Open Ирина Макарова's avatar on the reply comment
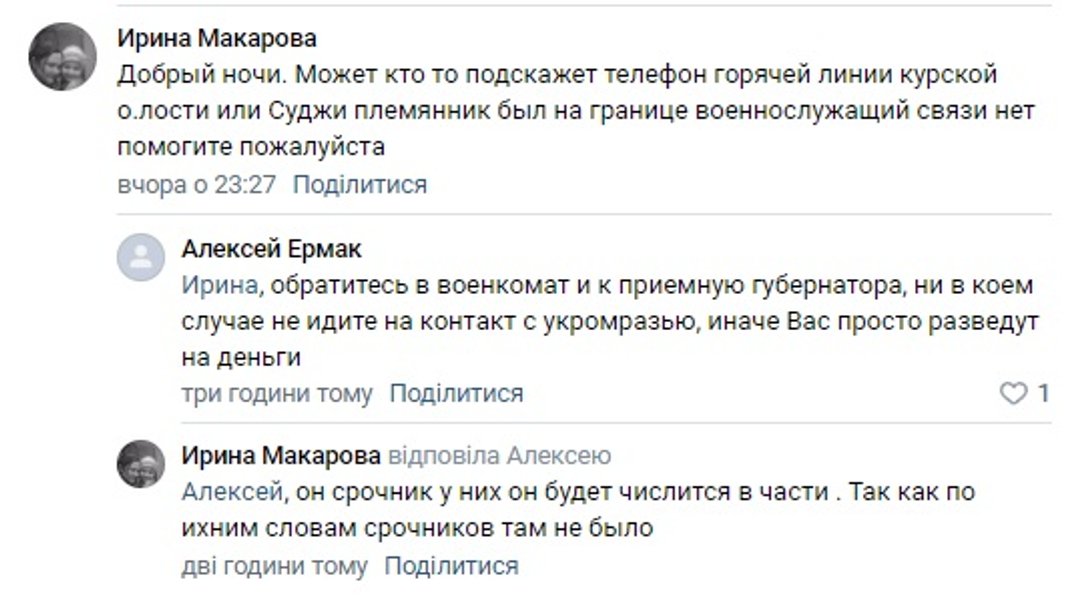 pyautogui.click(x=138, y=460)
